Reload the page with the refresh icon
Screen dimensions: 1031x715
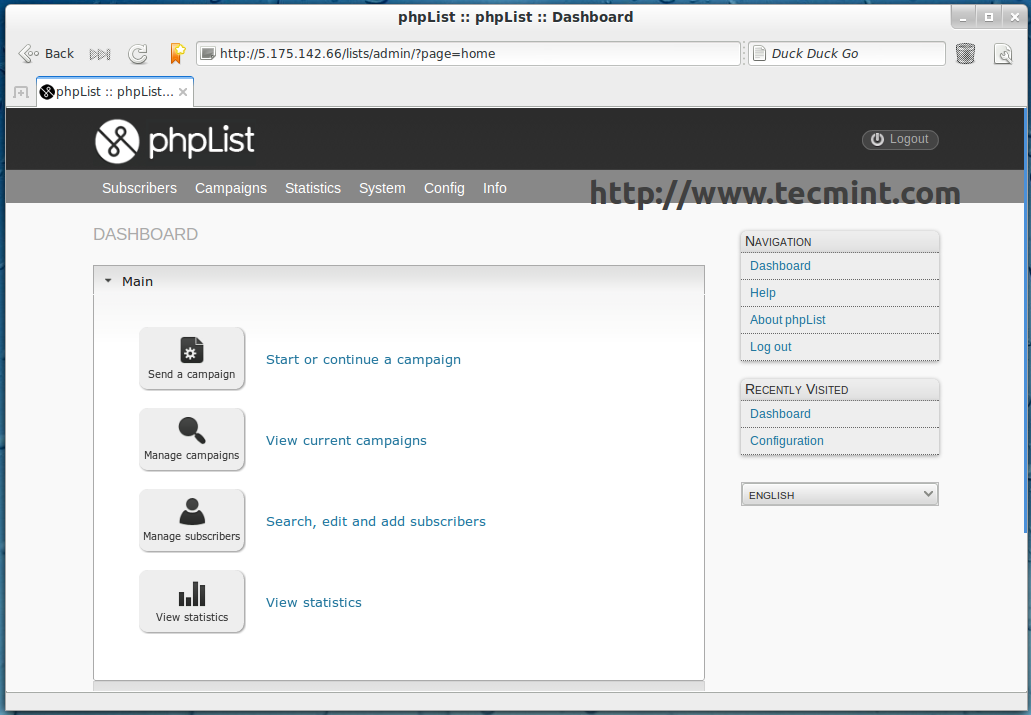pos(137,54)
